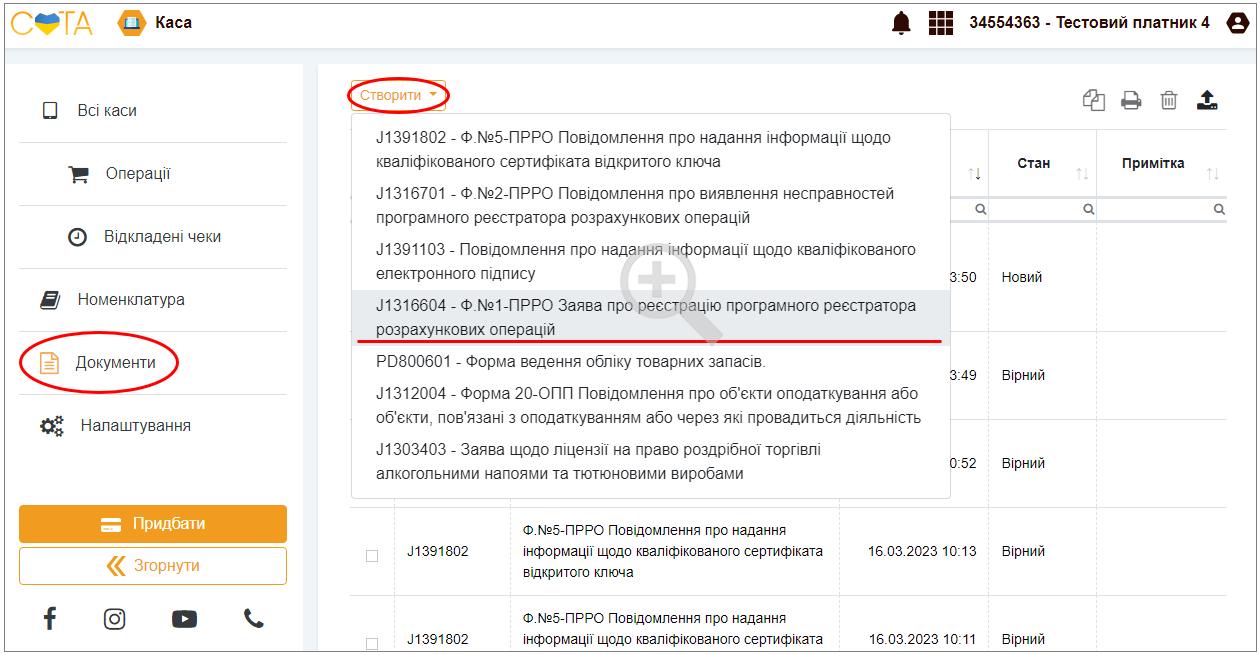Select J1303403 alcohol license application entry
1260x655 pixels.
(x=651, y=461)
